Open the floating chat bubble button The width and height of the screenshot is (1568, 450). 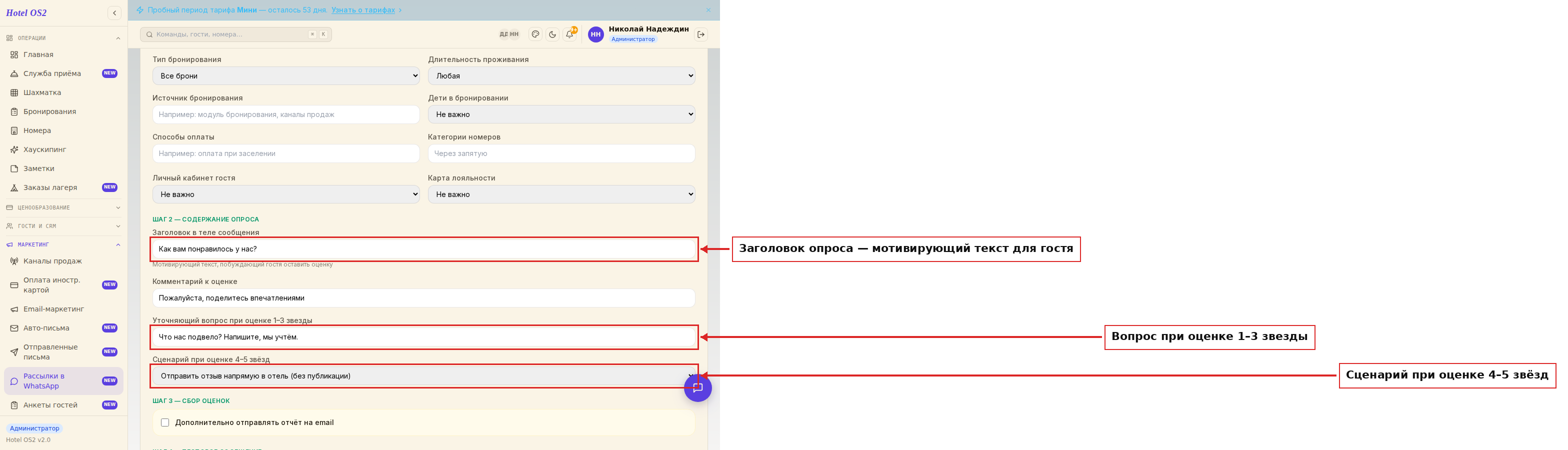coord(697,388)
